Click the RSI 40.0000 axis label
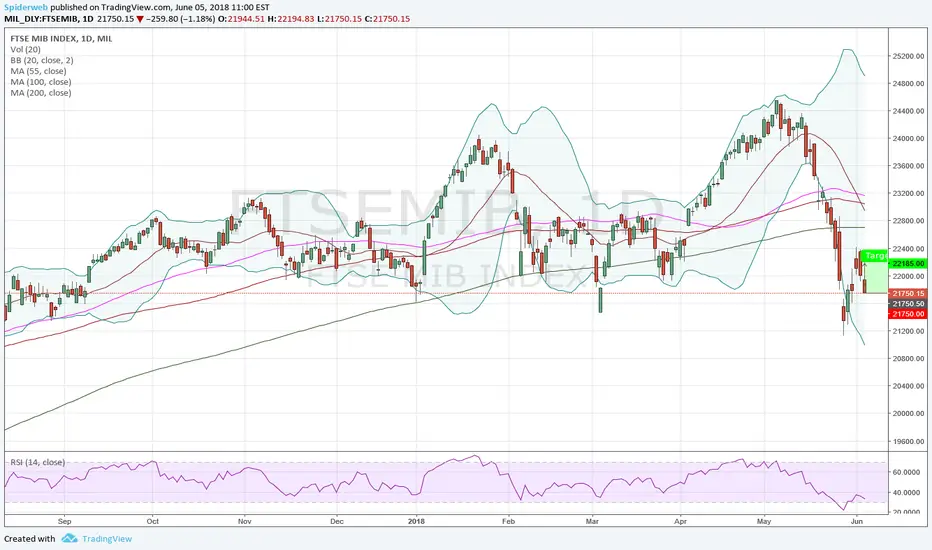The width and height of the screenshot is (932, 550). point(906,493)
